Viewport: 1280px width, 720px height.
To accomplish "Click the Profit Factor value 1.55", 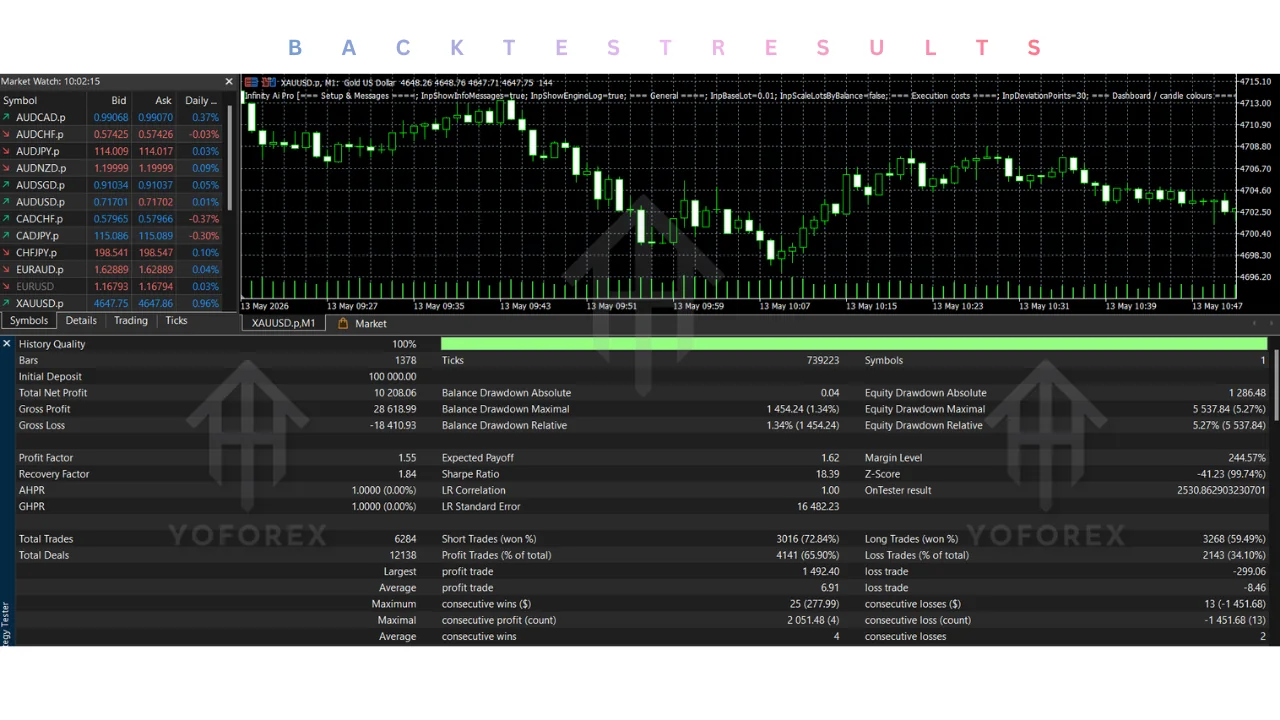I will (406, 458).
